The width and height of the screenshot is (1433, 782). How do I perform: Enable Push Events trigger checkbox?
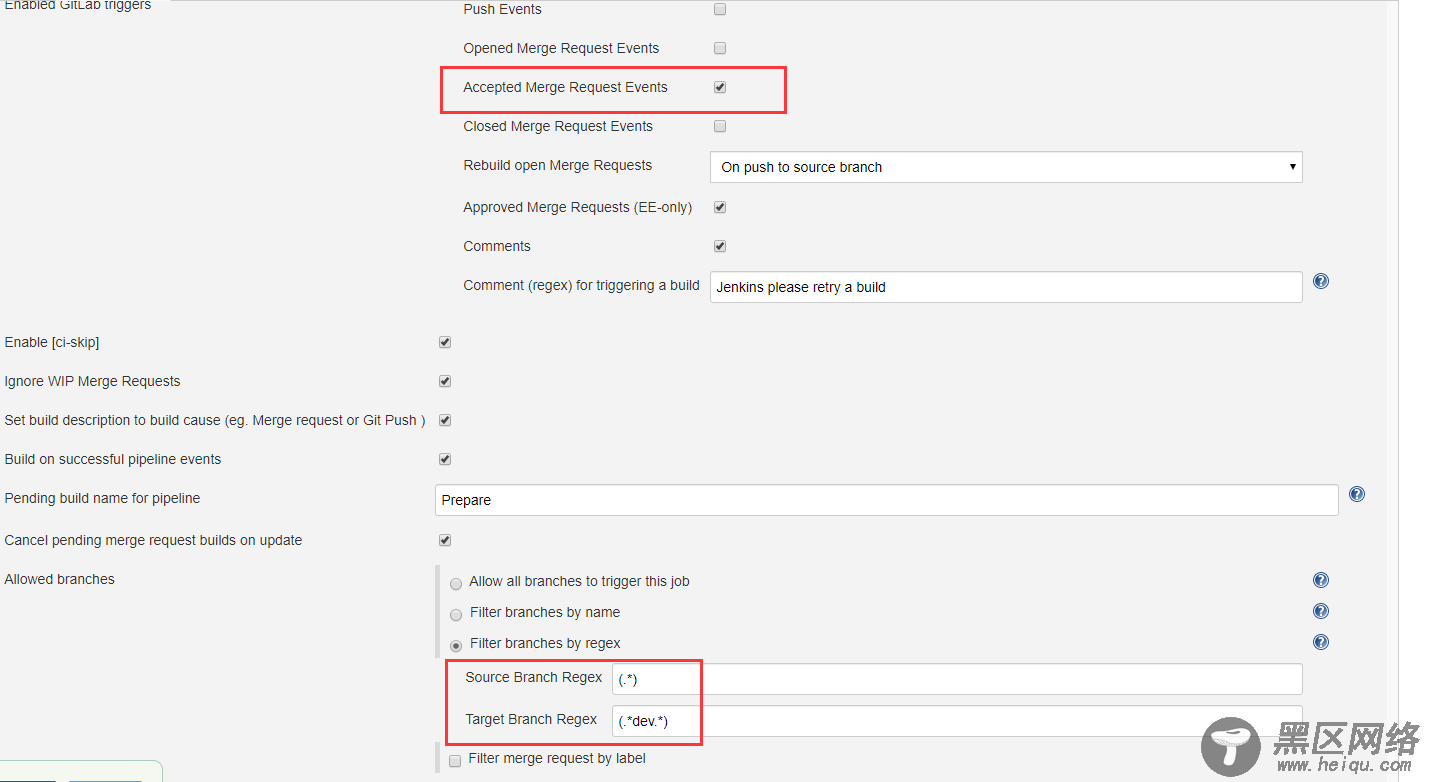(x=720, y=9)
